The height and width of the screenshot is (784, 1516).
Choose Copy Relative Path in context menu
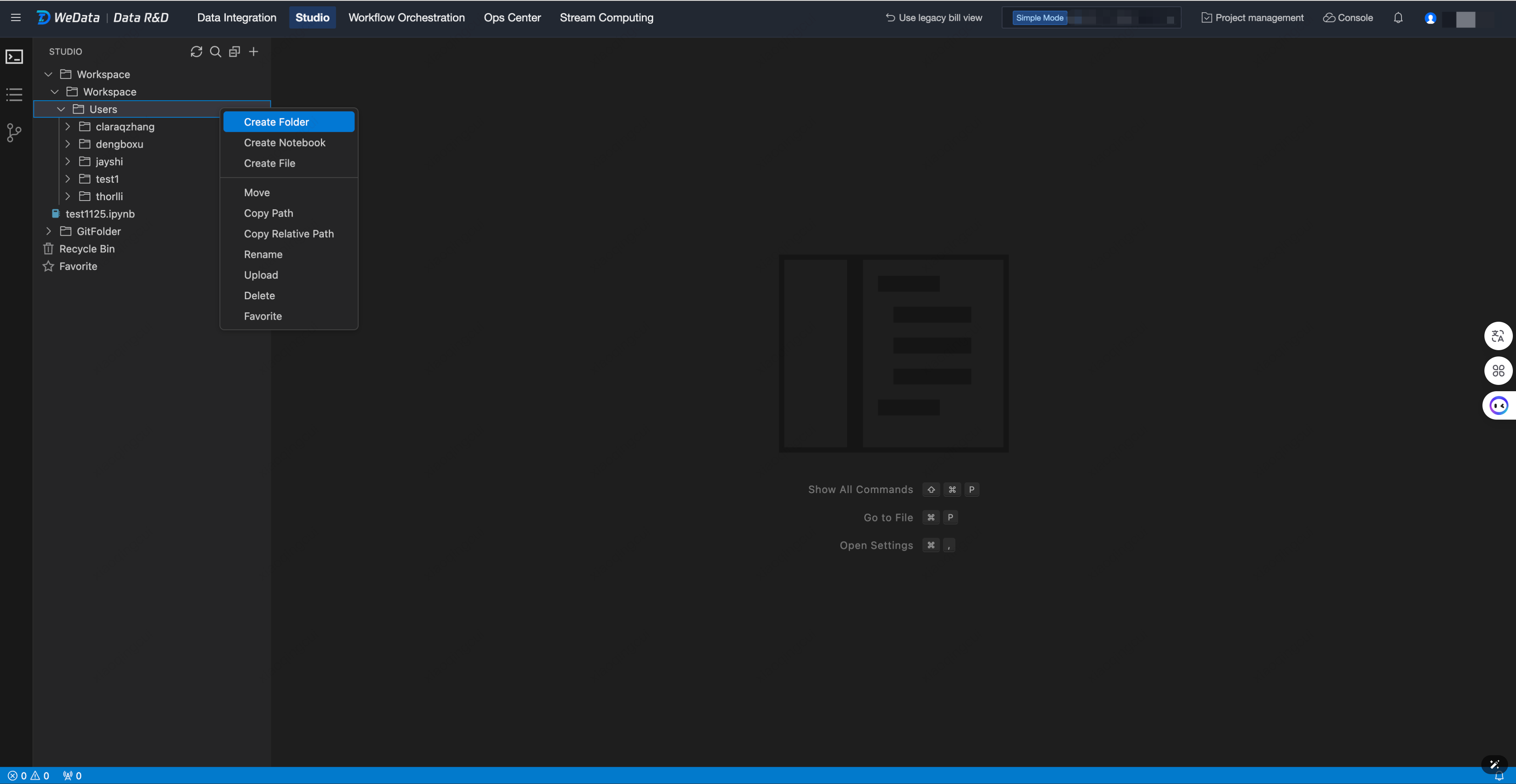click(288, 234)
